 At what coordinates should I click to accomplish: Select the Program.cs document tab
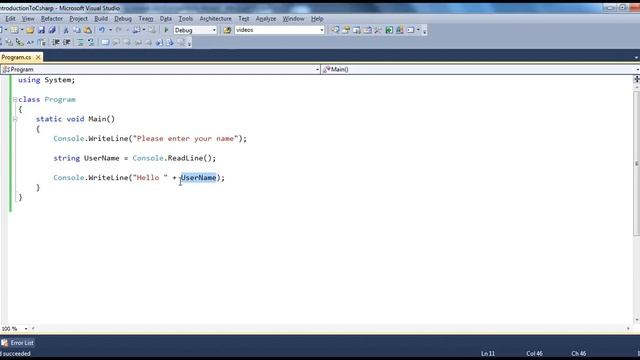point(16,57)
